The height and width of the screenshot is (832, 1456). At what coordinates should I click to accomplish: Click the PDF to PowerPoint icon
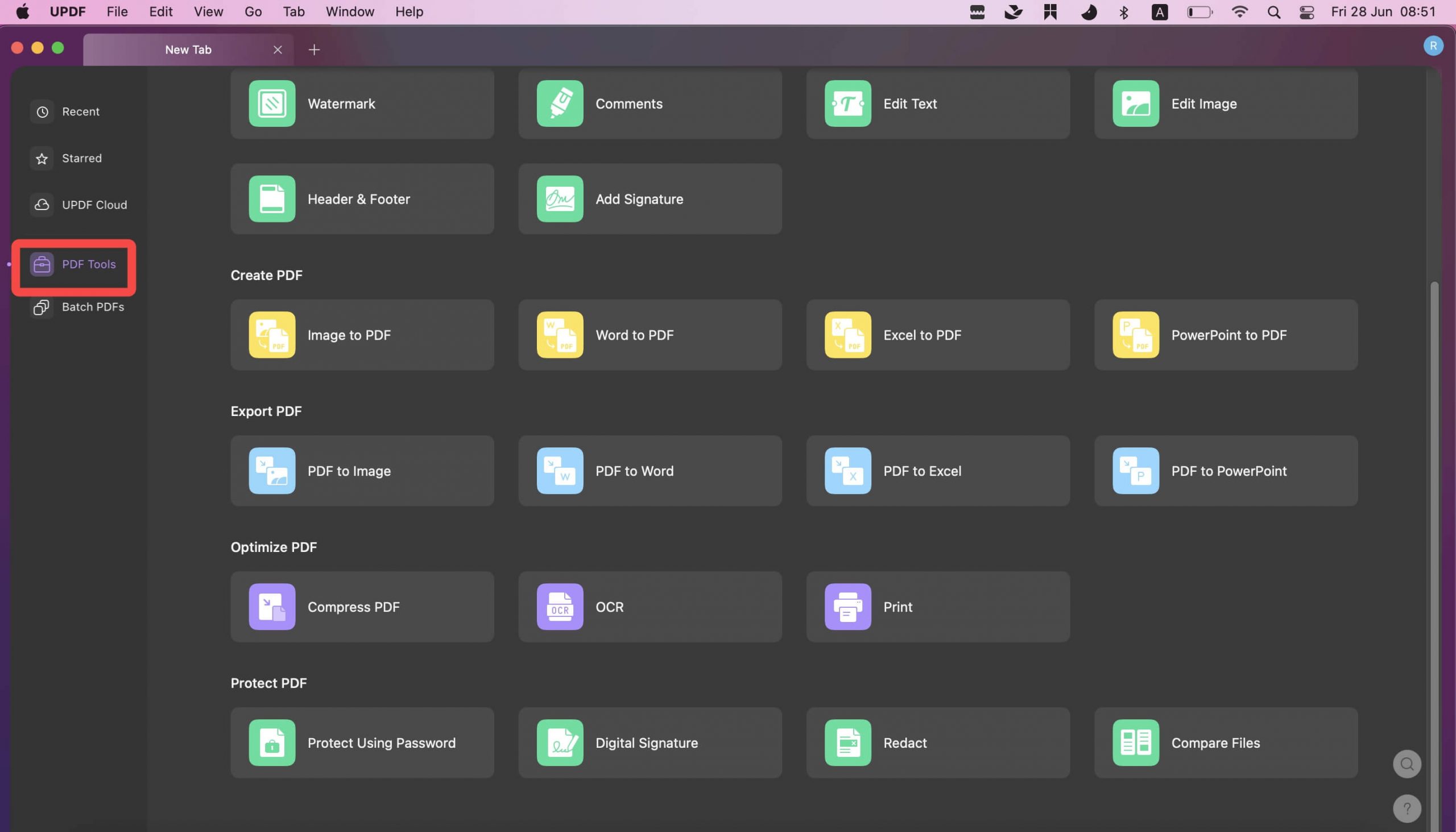coord(1135,471)
